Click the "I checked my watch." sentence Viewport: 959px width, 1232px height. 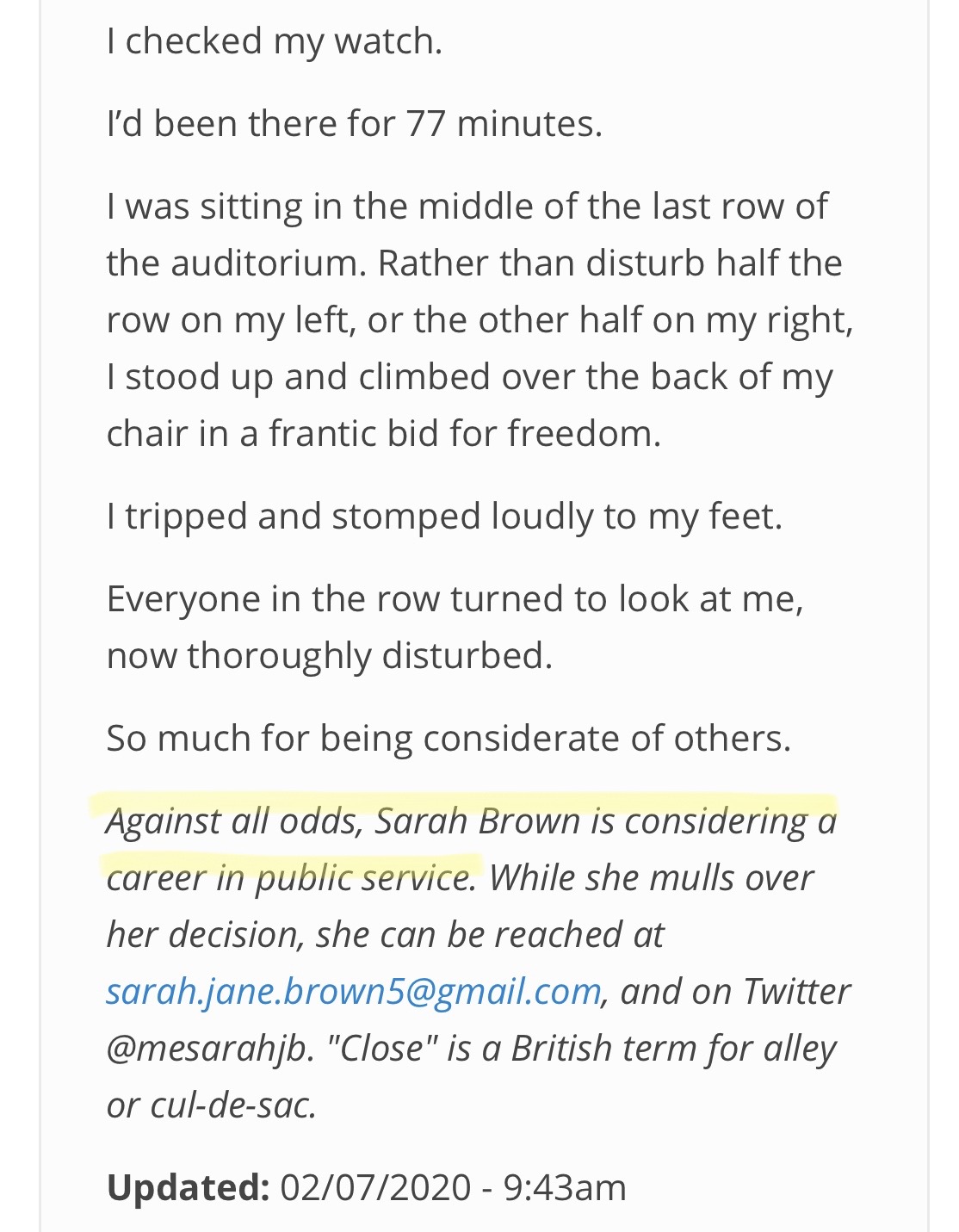pos(275,41)
